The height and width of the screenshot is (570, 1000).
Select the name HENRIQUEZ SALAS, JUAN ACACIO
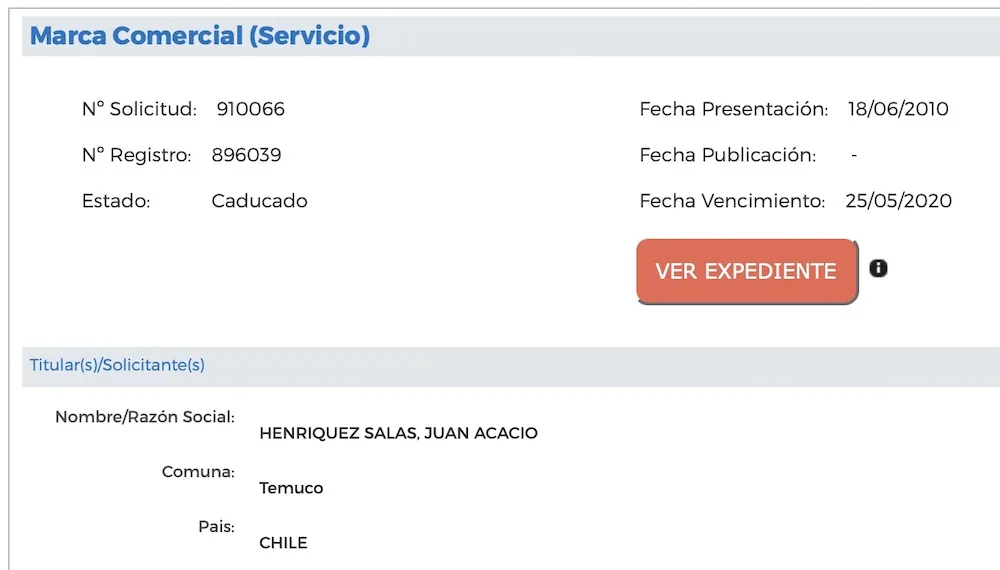(x=398, y=433)
